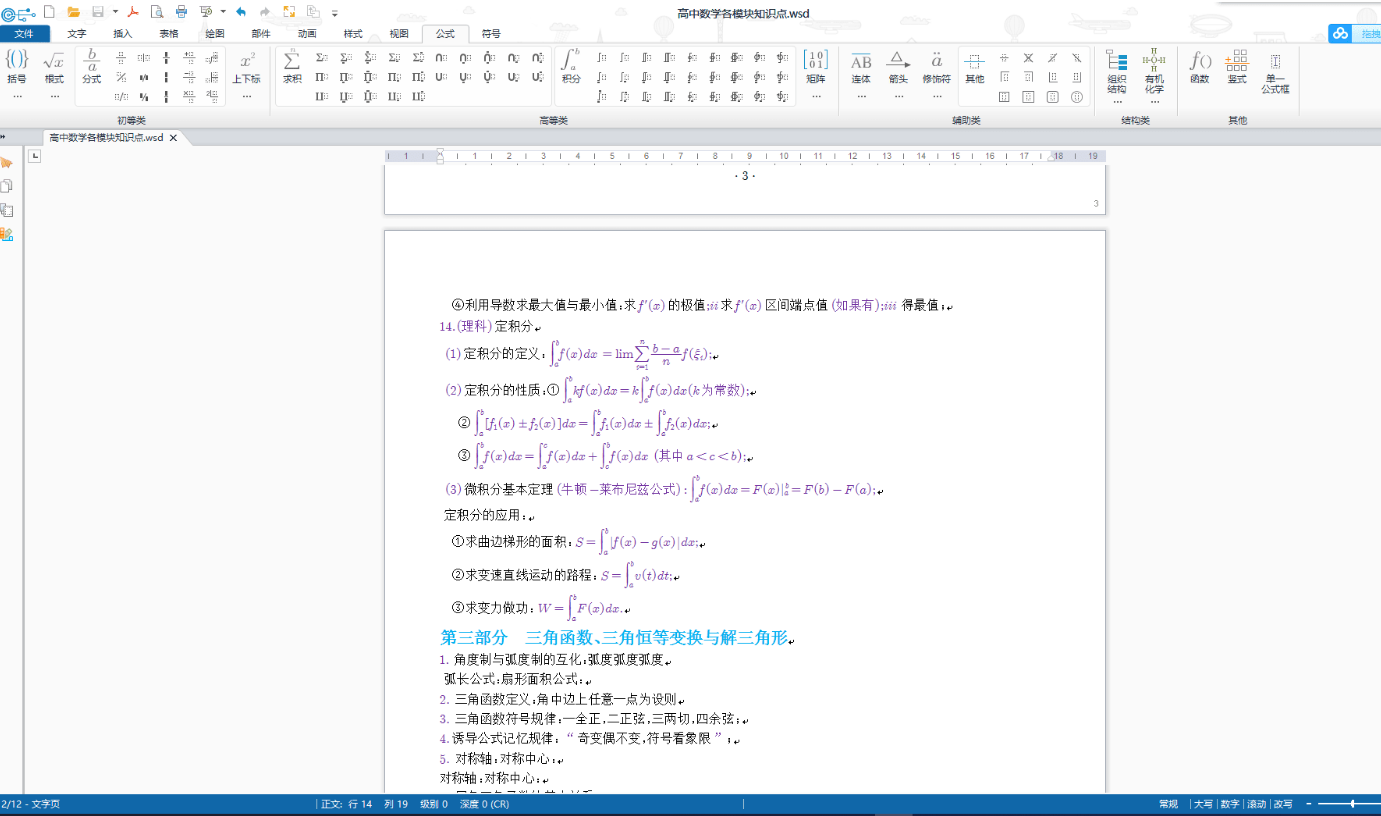Open the second left sidebar pages icon
1381x816 pixels.
click(6, 186)
